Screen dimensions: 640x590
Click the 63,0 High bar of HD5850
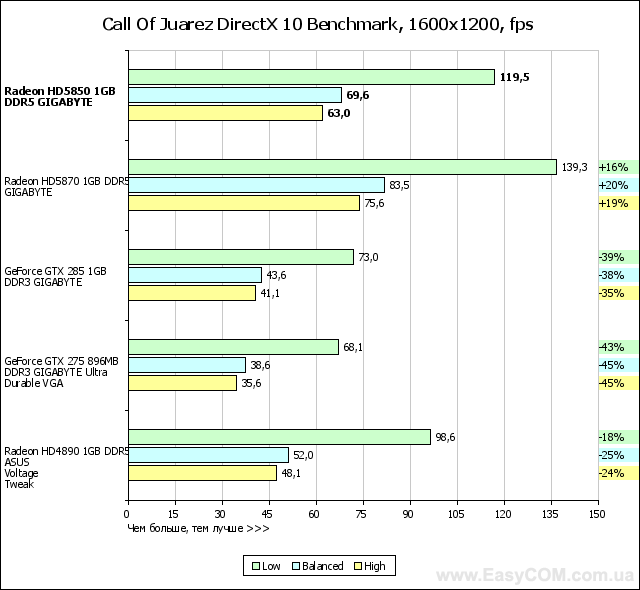click(225, 113)
